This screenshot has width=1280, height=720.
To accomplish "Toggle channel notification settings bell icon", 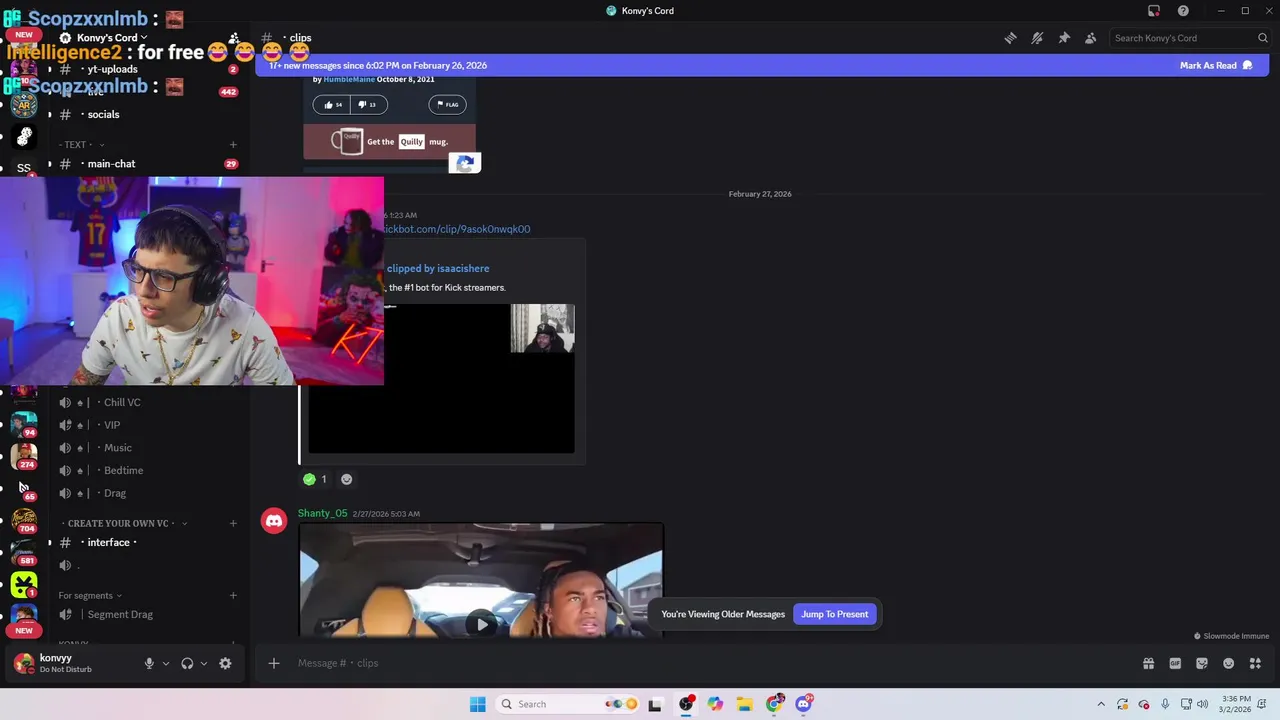I will [1037, 38].
